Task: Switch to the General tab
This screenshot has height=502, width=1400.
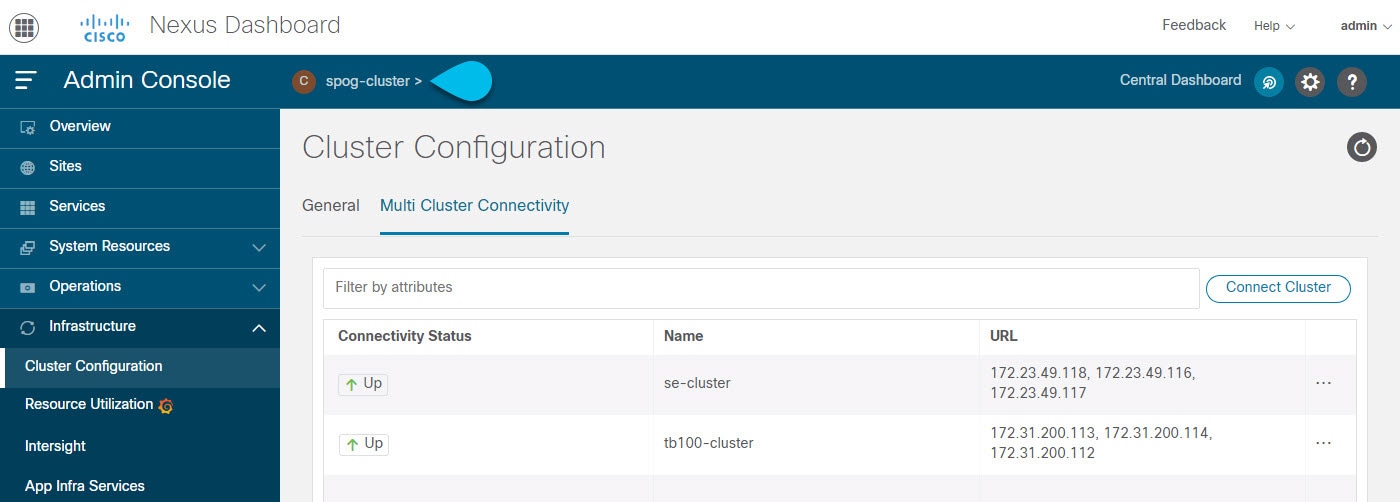Action: (x=331, y=206)
